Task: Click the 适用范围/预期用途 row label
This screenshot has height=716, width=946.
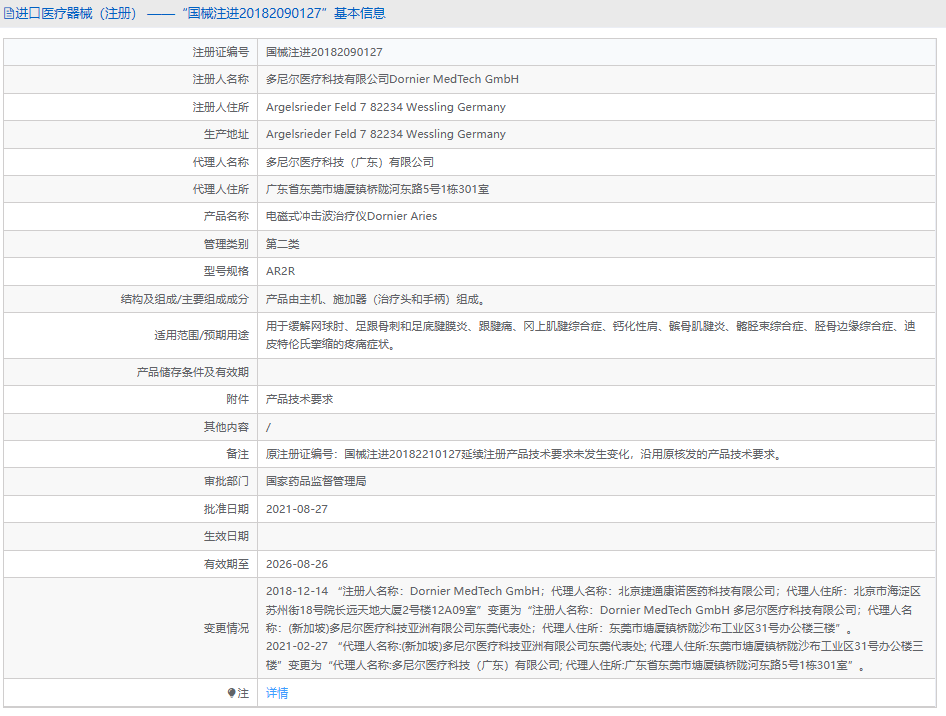Action: click(x=200, y=335)
